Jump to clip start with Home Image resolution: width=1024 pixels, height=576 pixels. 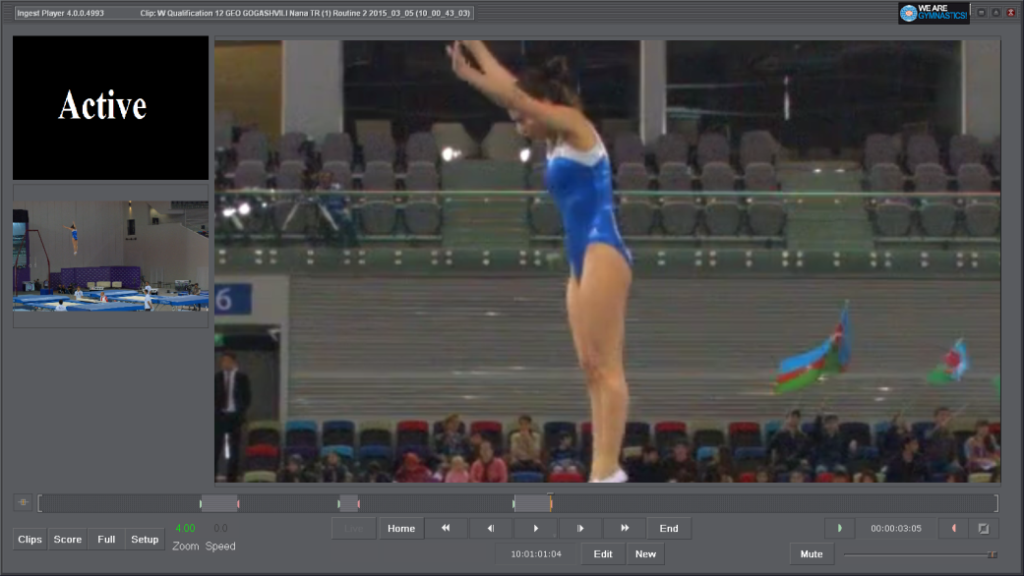point(401,528)
